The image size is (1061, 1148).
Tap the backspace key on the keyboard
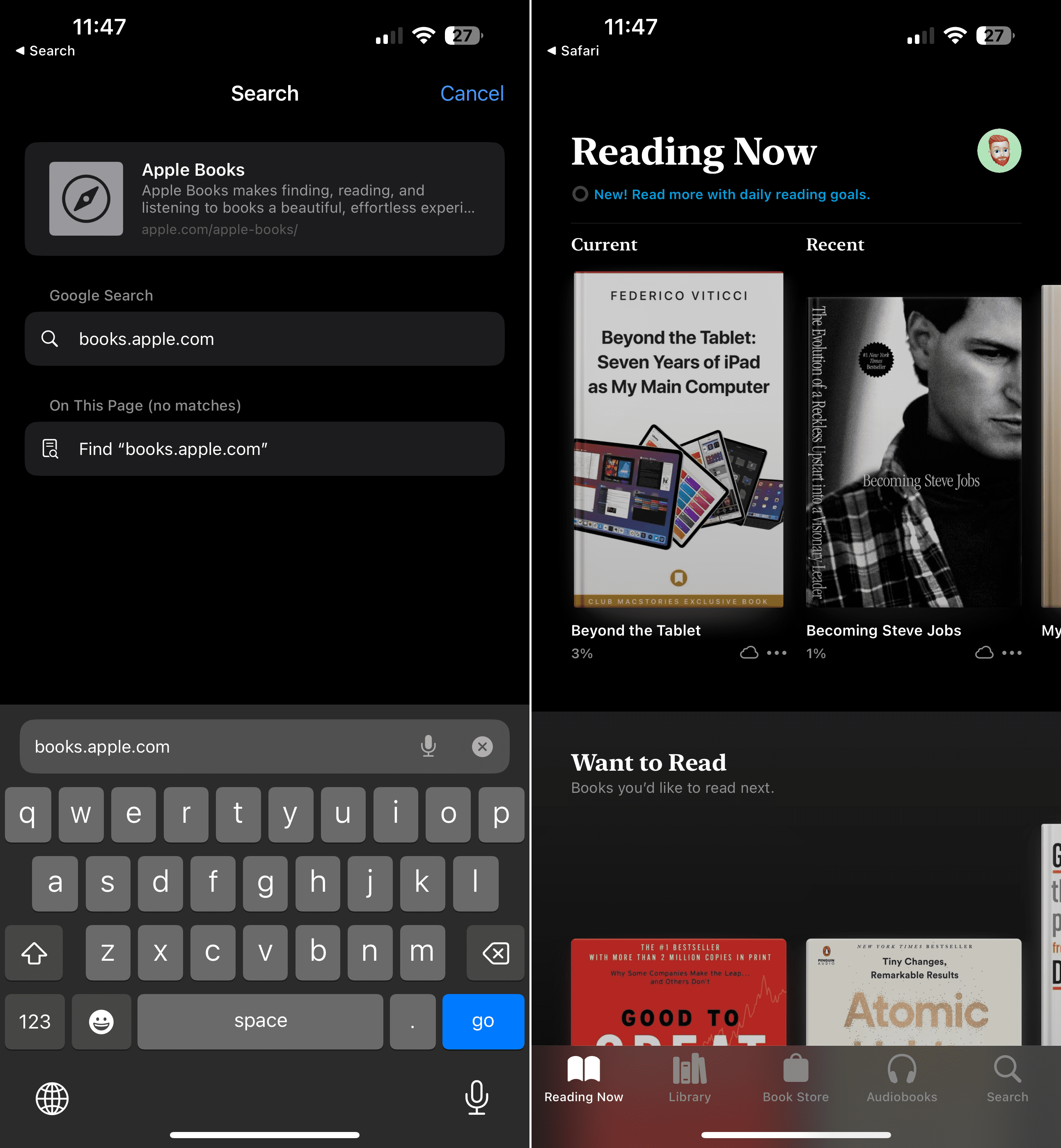[x=495, y=953]
